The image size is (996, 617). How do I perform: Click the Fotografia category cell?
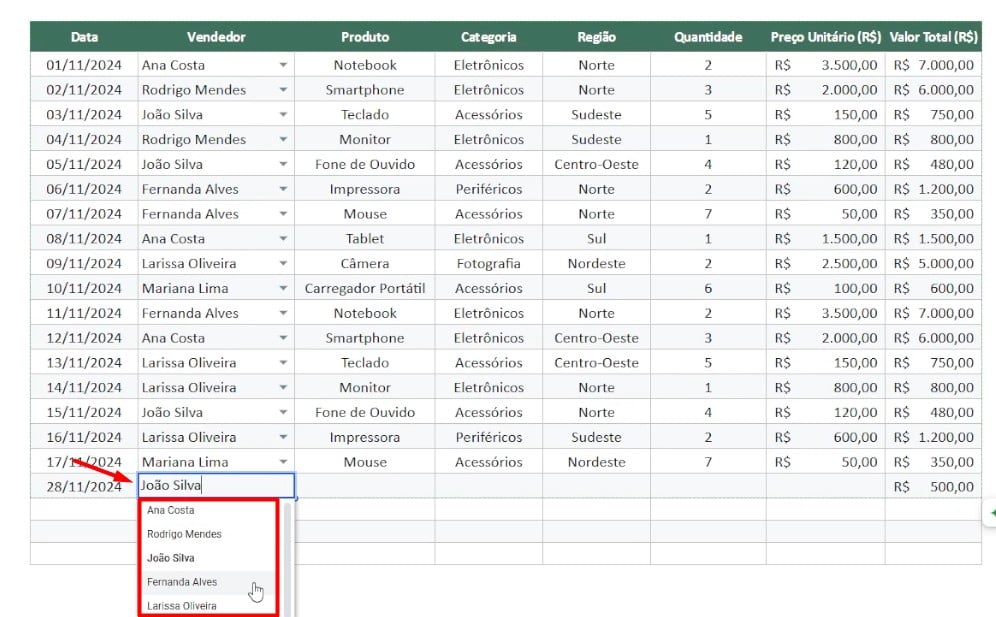point(488,264)
